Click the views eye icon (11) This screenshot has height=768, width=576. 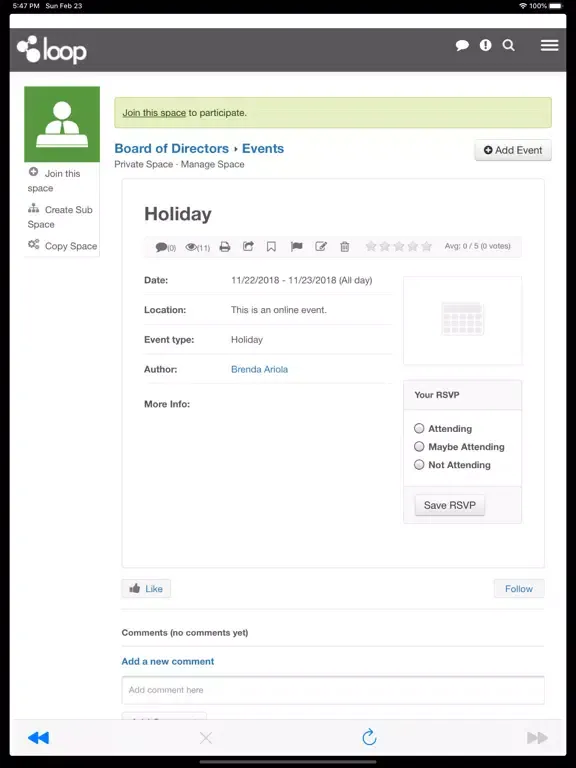197,247
